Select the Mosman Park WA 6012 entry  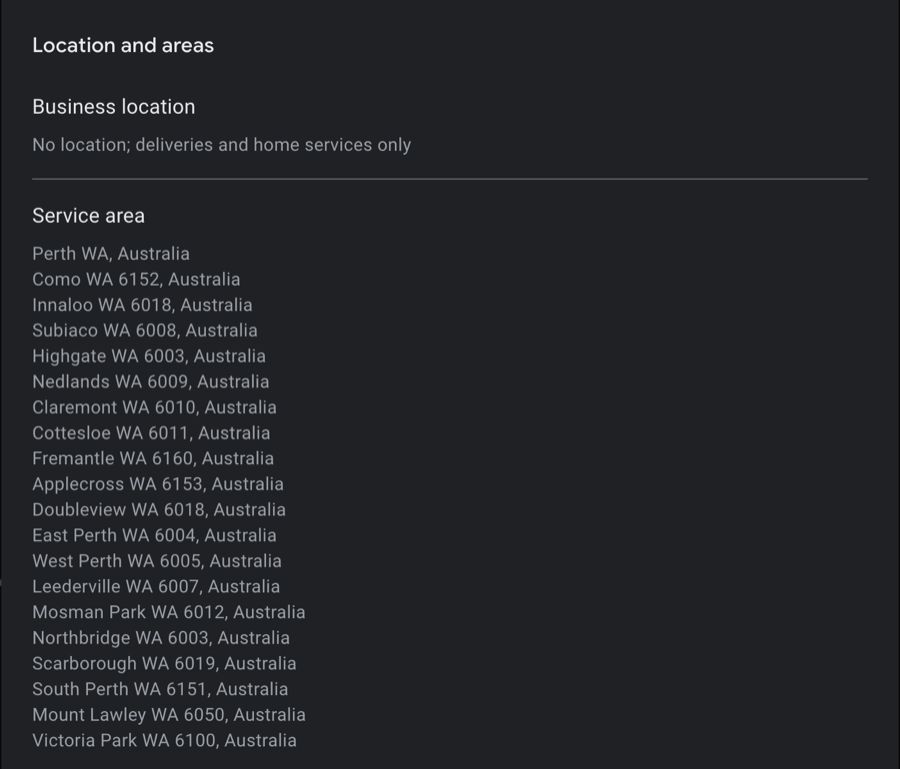pos(169,612)
